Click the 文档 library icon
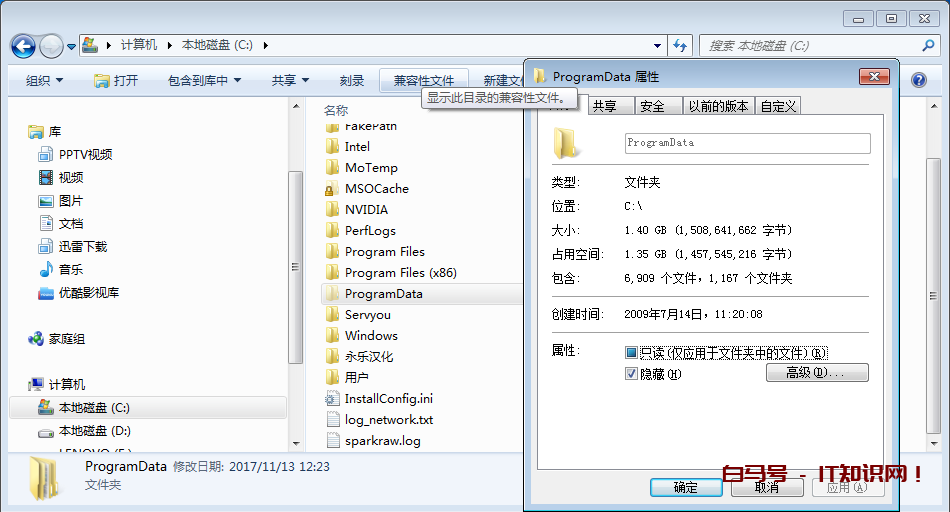The width and height of the screenshot is (950, 512). click(x=46, y=224)
